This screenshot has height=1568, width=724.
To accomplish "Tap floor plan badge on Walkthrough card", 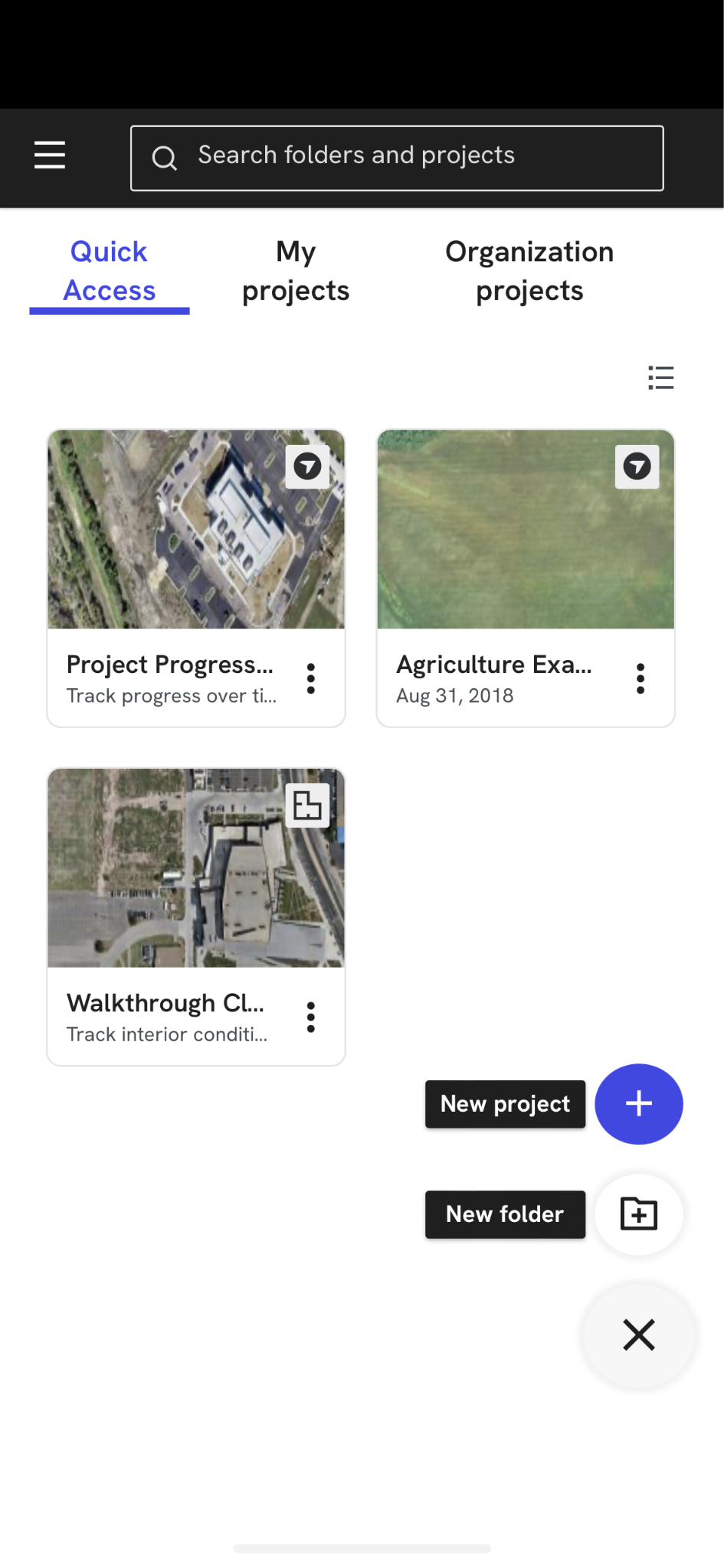I will point(307,805).
